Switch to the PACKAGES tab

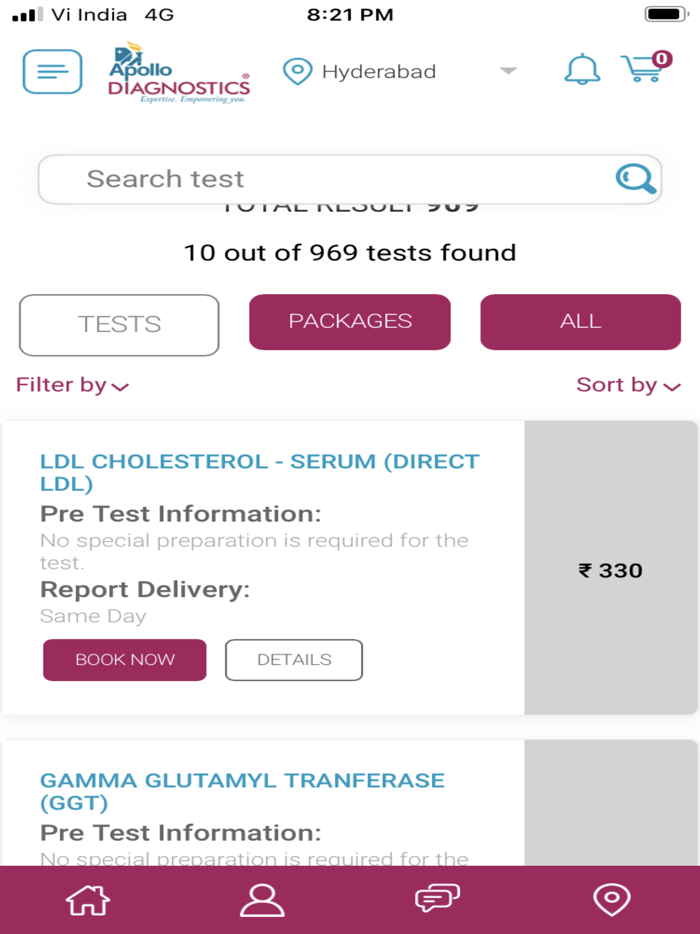pyautogui.click(x=350, y=321)
